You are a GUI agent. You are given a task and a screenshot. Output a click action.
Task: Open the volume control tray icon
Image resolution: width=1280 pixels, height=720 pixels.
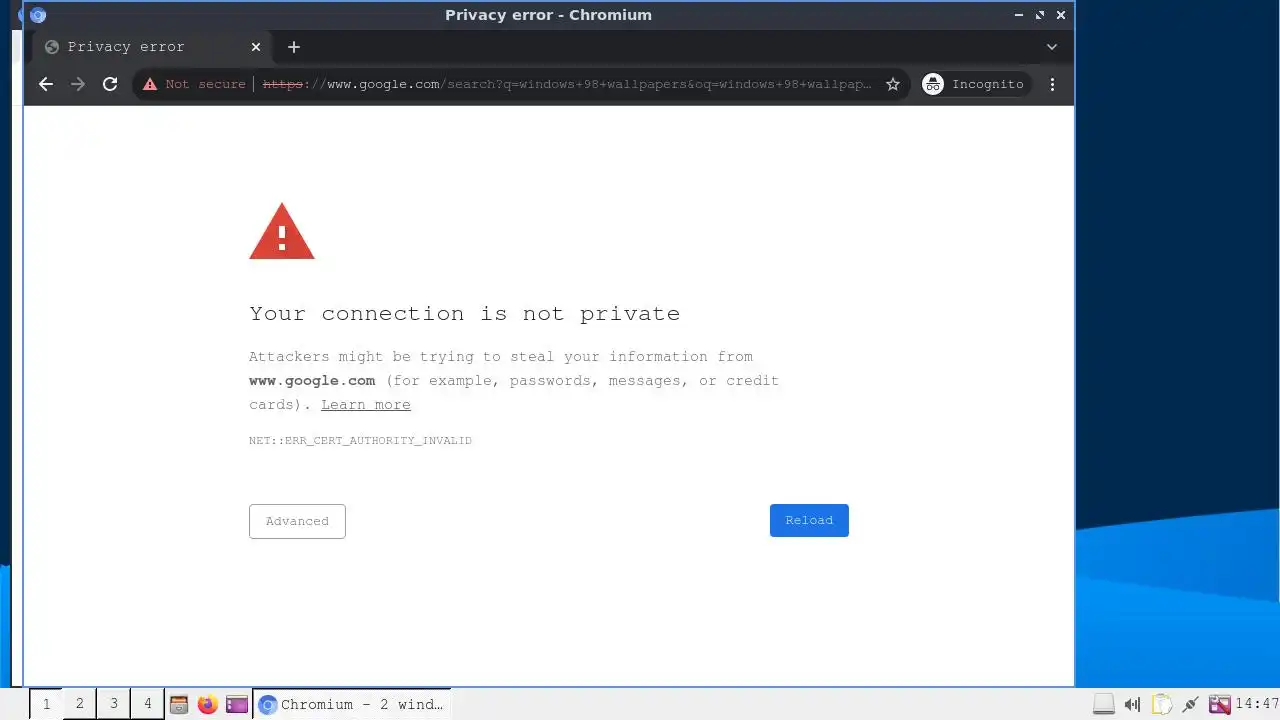click(1133, 705)
